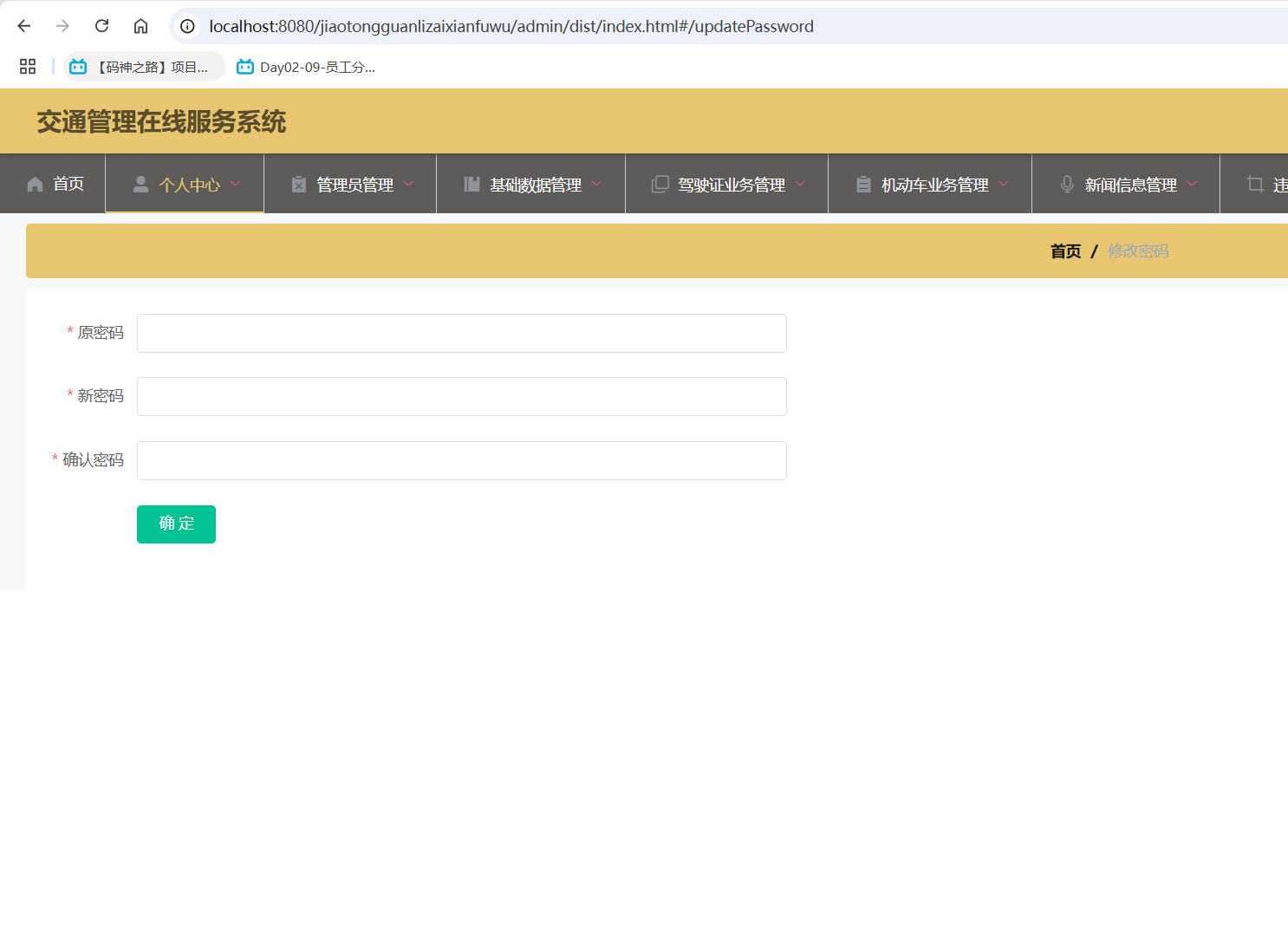Click the clipboard icon beside 管理员管理
The image size is (1288, 937).
click(299, 185)
